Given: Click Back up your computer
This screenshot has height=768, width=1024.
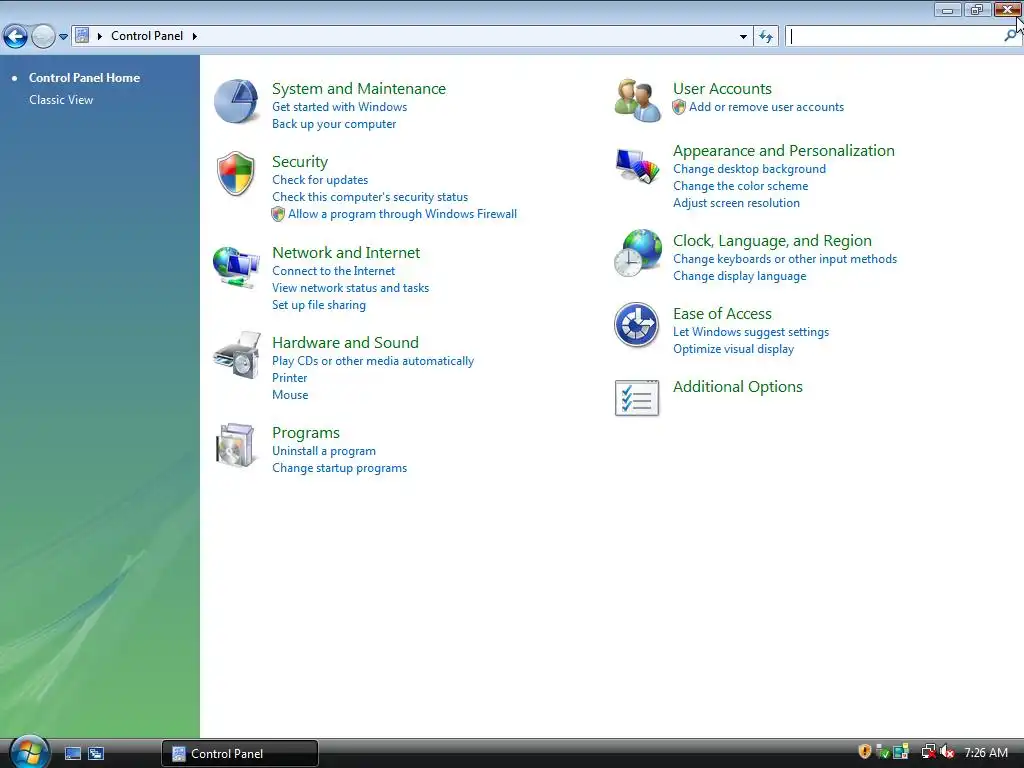Looking at the screenshot, I should coord(334,124).
